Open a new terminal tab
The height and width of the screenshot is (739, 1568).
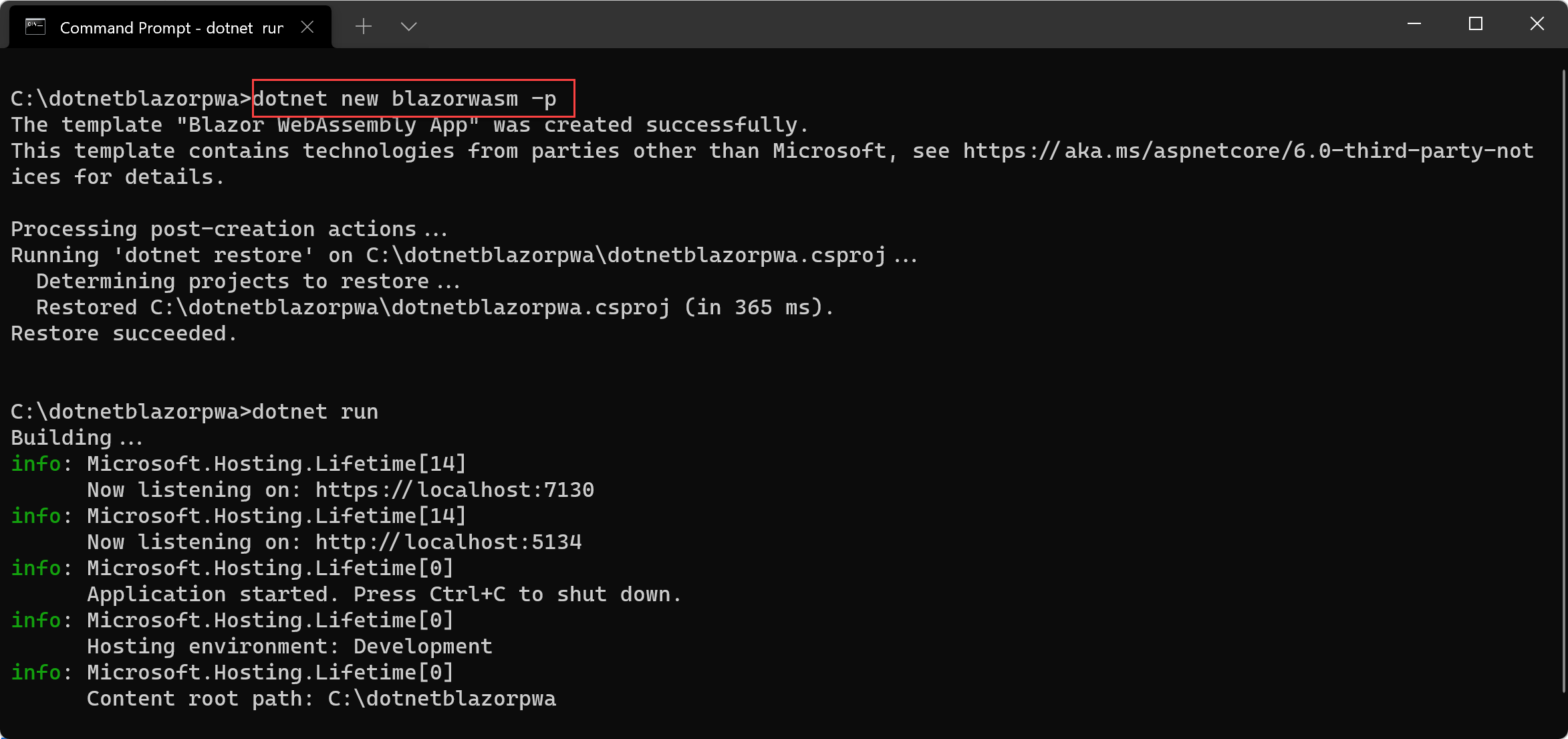[x=364, y=27]
